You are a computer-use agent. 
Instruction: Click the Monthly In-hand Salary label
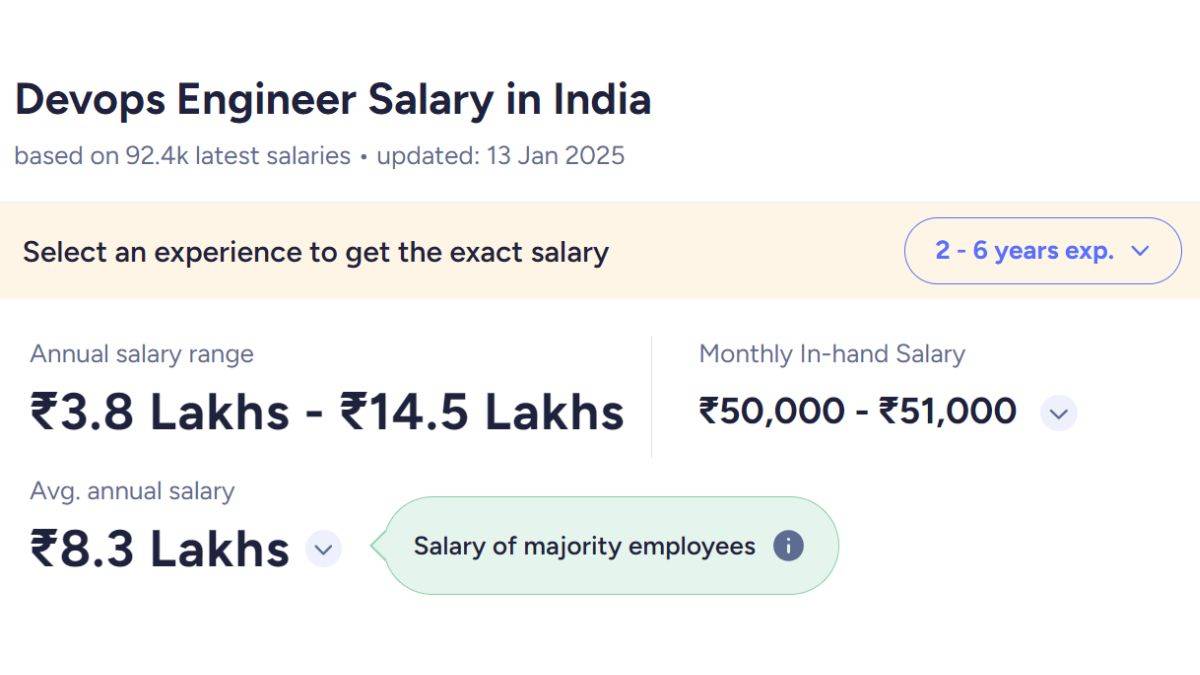[x=832, y=354]
